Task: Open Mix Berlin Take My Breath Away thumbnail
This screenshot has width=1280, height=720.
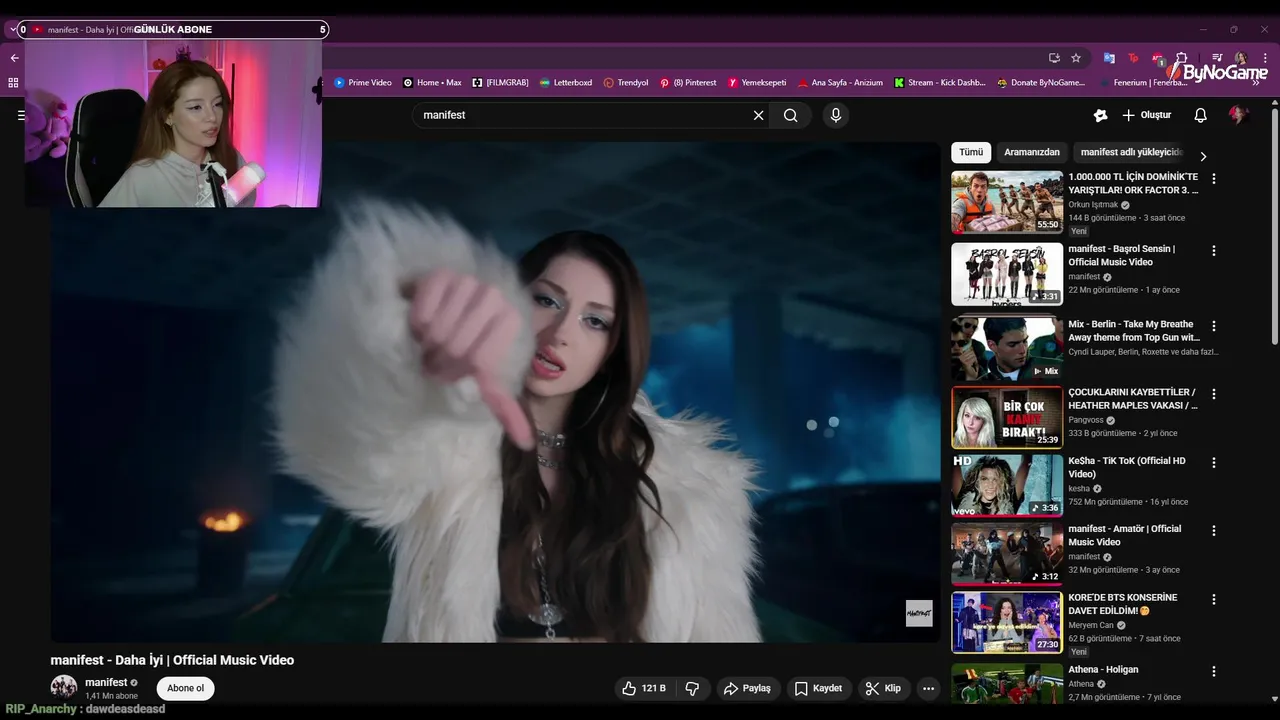Action: pyautogui.click(x=1007, y=348)
